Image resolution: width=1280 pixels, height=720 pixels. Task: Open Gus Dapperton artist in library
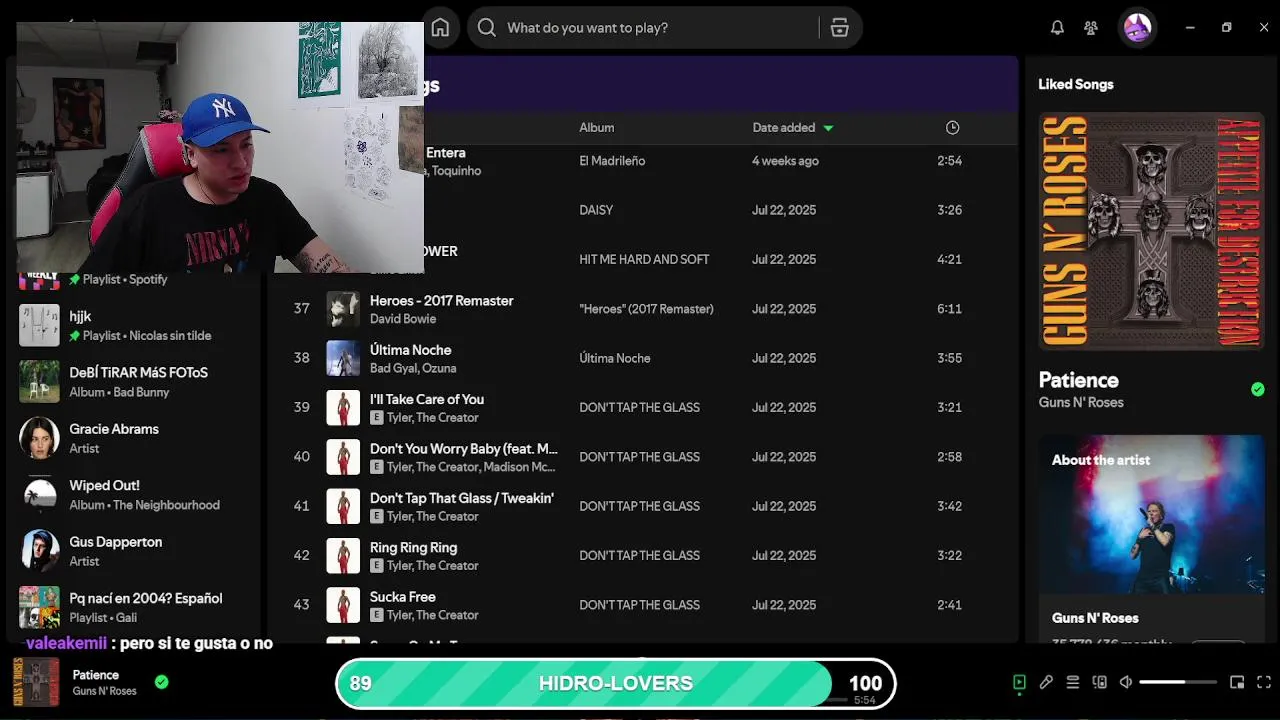tap(136, 551)
